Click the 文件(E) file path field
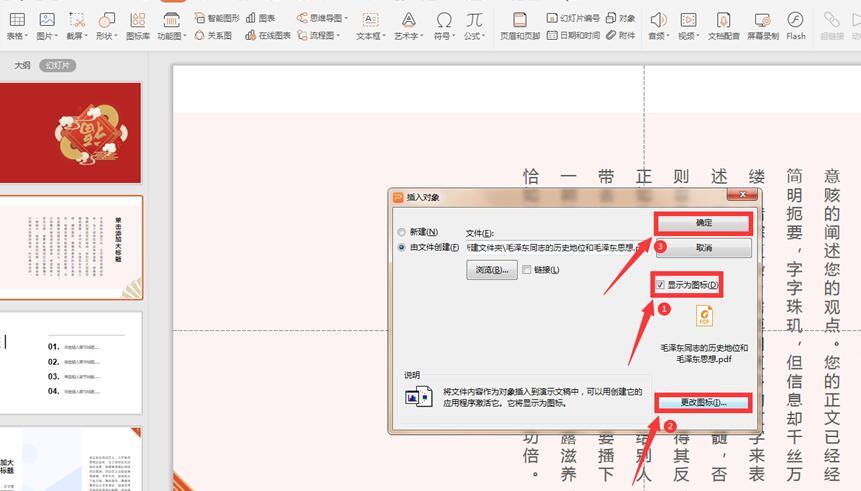861x491 pixels. click(x=556, y=248)
